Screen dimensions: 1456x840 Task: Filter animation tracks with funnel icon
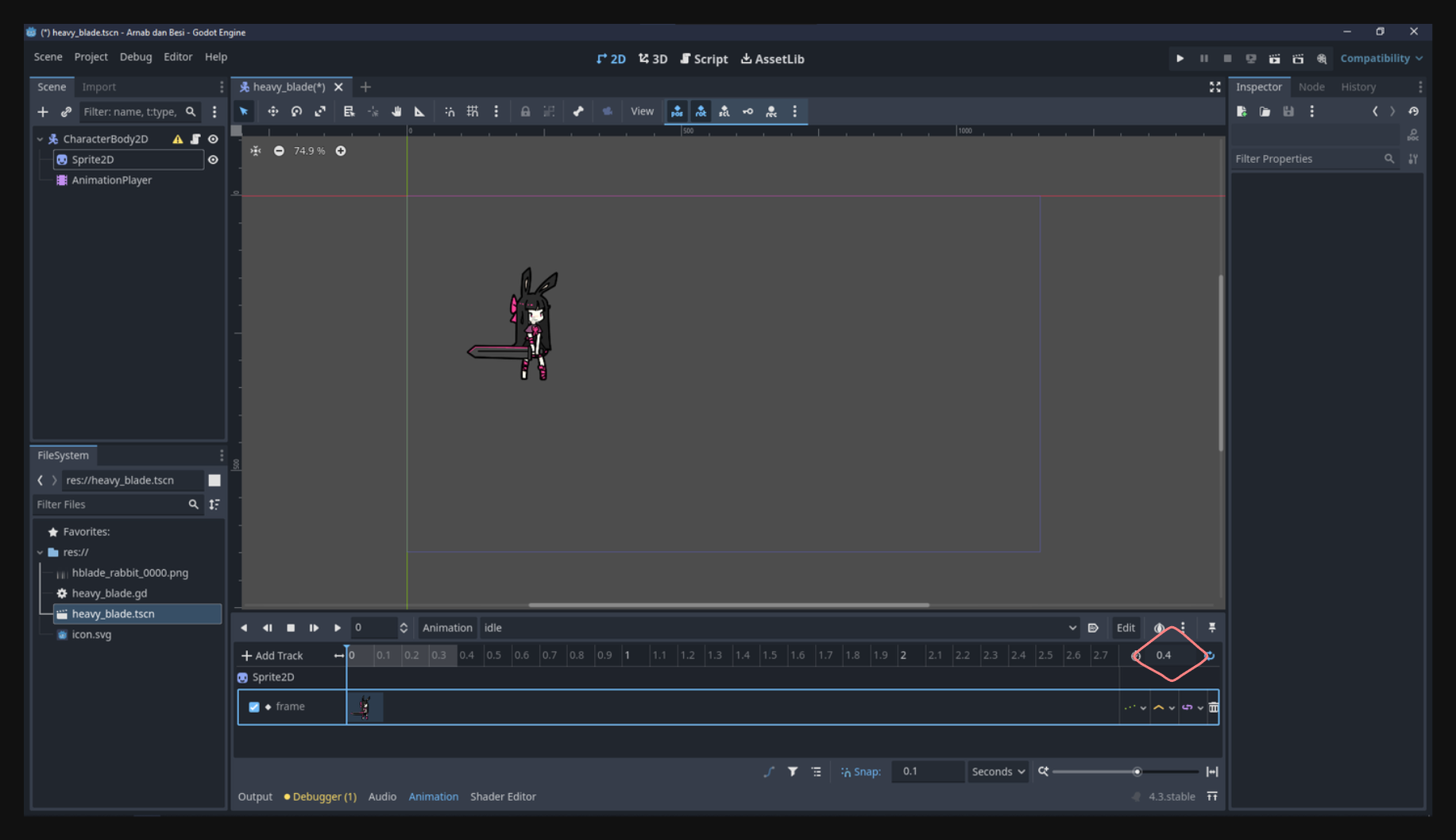pyautogui.click(x=793, y=772)
